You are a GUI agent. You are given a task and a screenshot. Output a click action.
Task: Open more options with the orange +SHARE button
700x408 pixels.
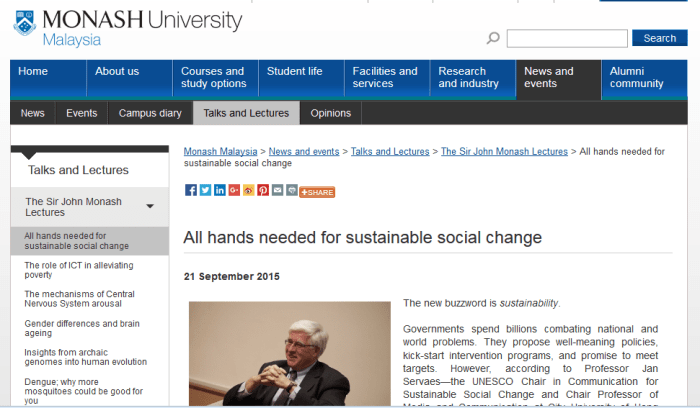tap(317, 191)
